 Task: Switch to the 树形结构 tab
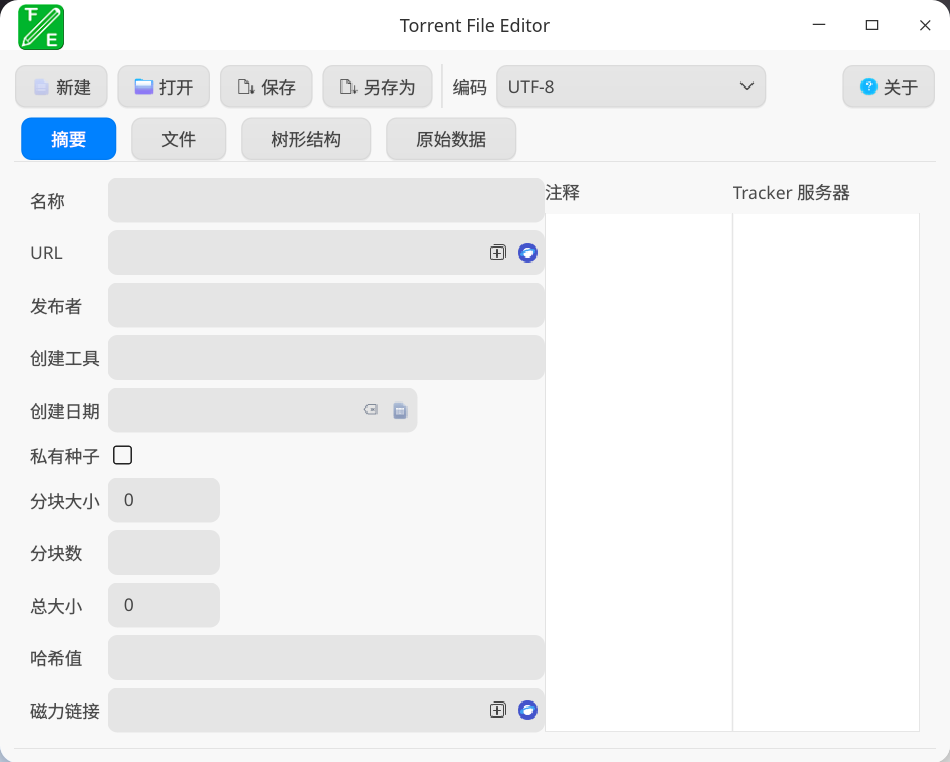coord(306,139)
